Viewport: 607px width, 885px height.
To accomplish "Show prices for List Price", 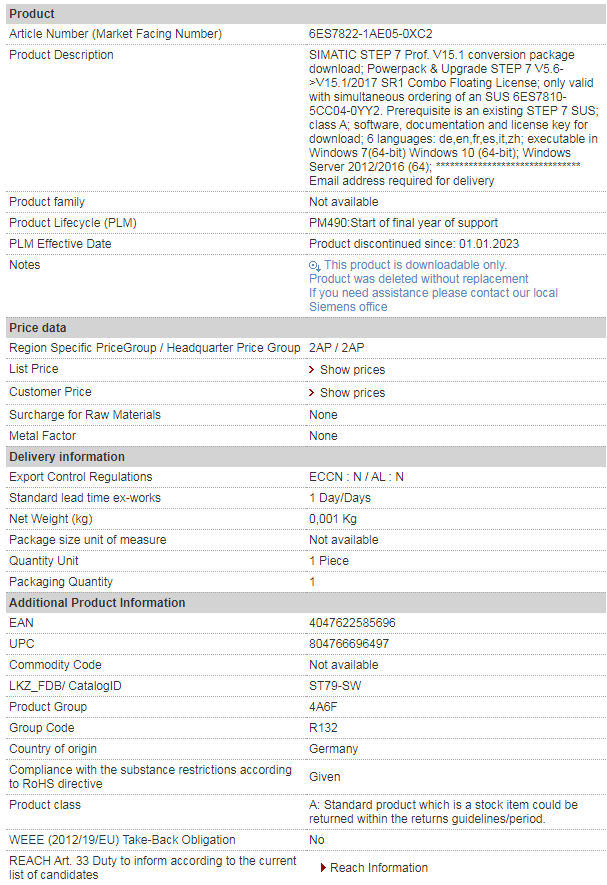I will [352, 370].
